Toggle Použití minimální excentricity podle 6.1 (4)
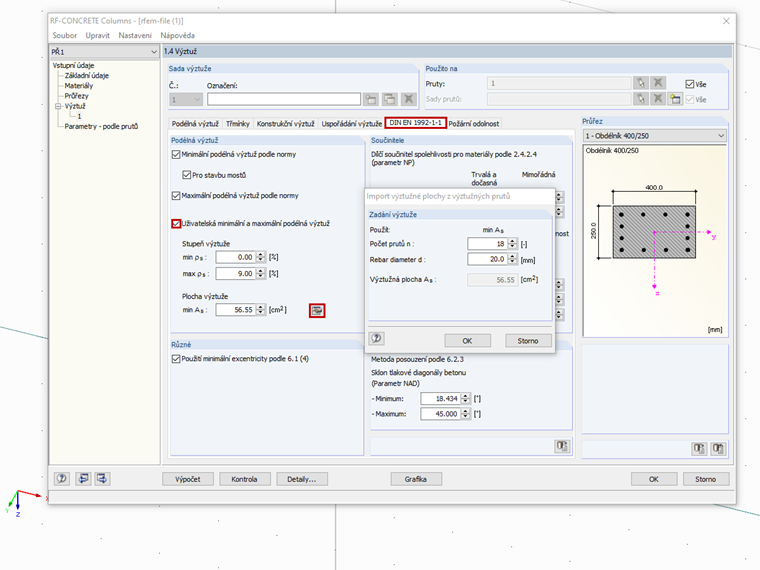Viewport: 760px width, 570px height. click(x=176, y=359)
